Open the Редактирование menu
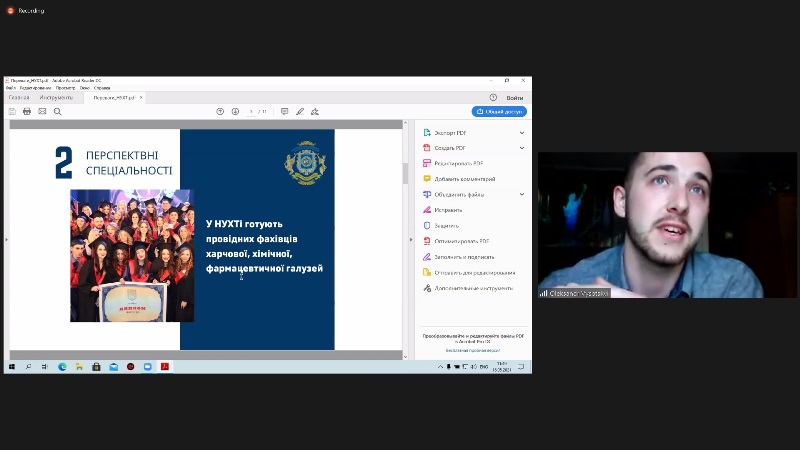Screen dimensions: 800x450 point(35,88)
